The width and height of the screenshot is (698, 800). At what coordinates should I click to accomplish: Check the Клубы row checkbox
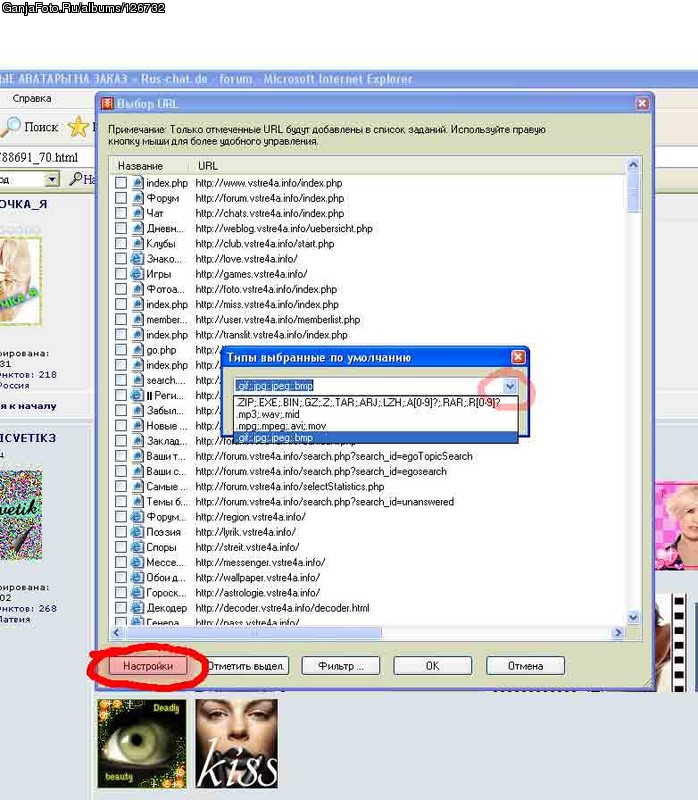pos(121,243)
